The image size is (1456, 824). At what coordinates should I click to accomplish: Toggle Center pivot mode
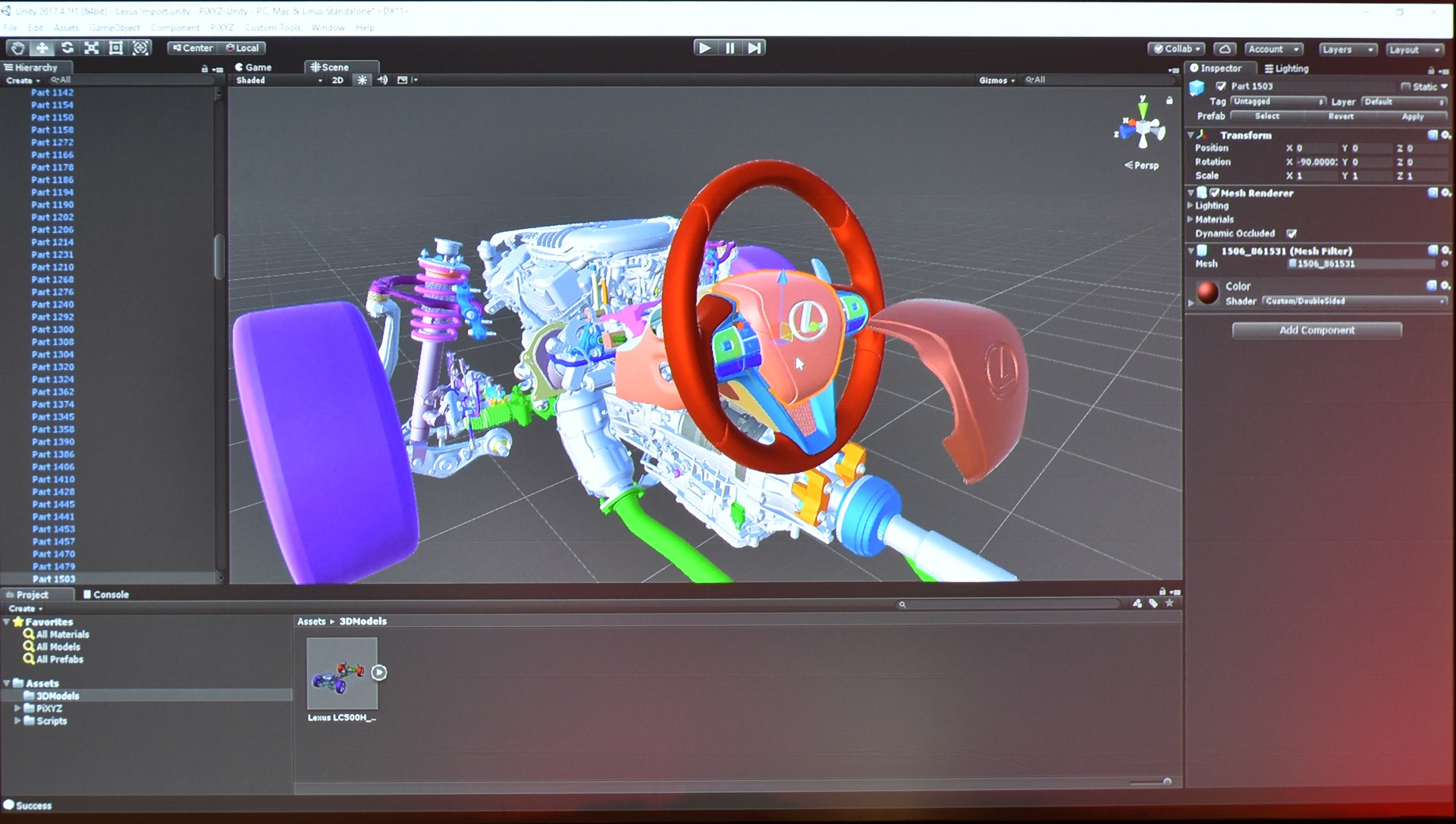click(x=193, y=48)
